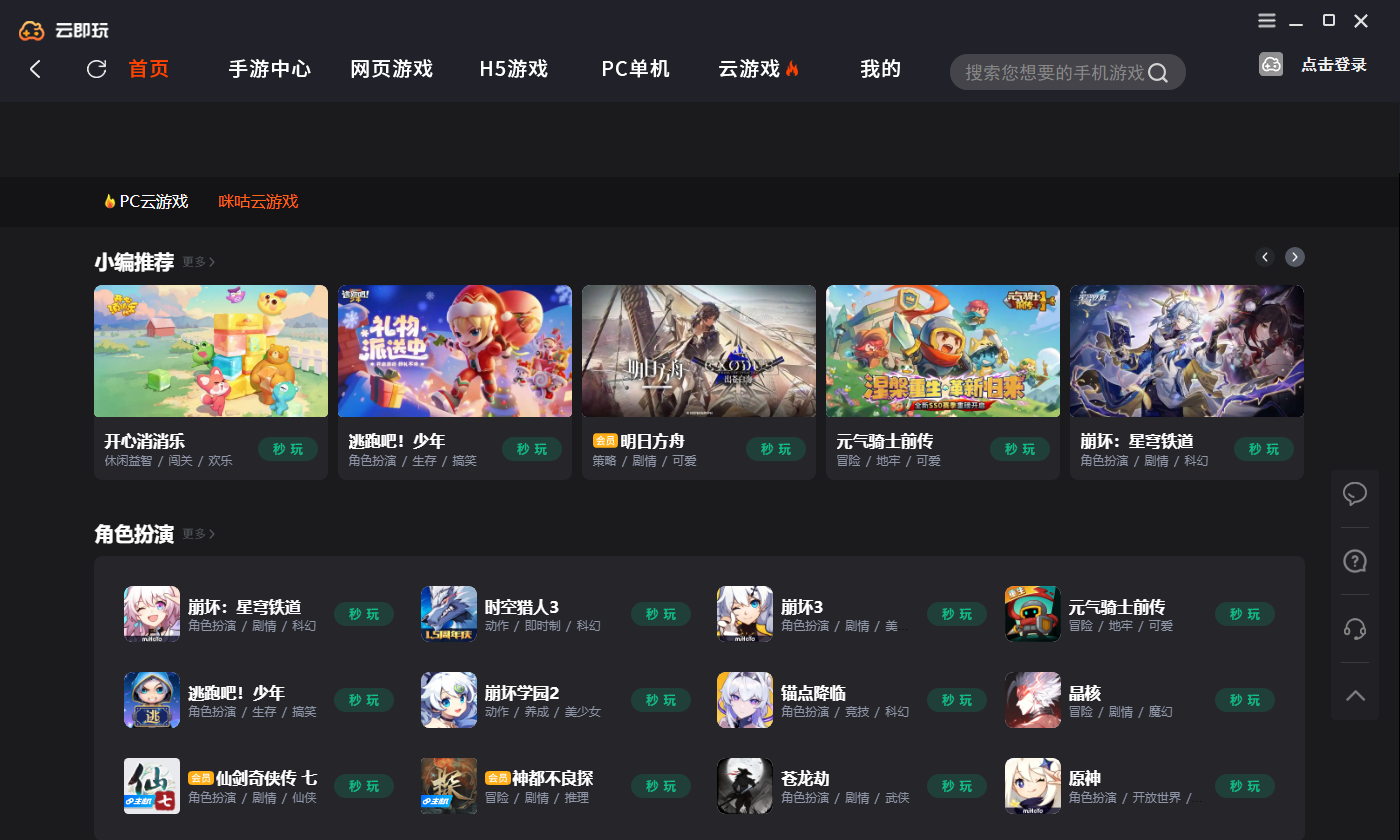The image size is (1400, 840).
Task: Click the 原神 game title text
Action: (x=1085, y=778)
